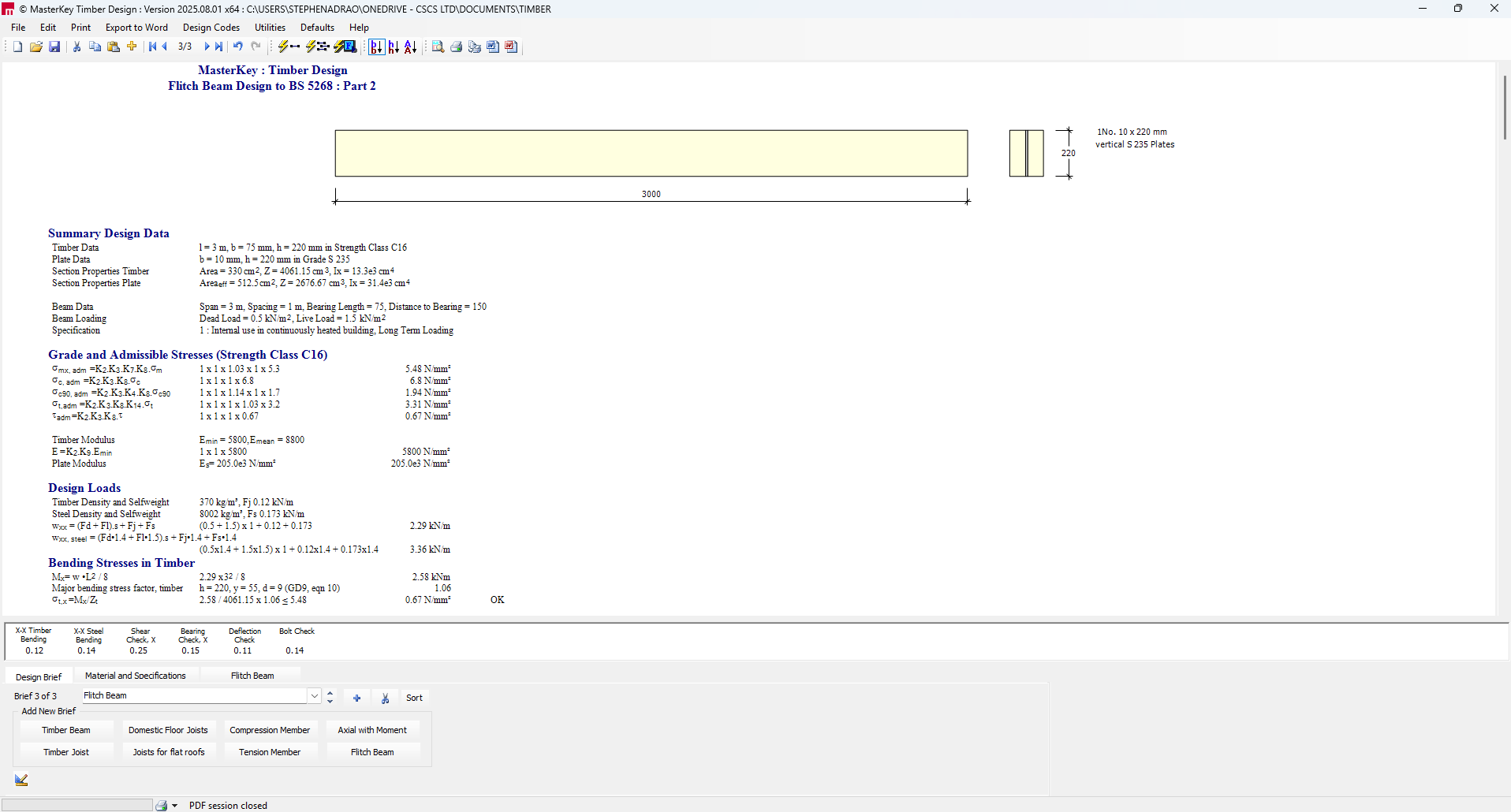Open the Utilities menu
The image size is (1511, 812).
click(270, 28)
